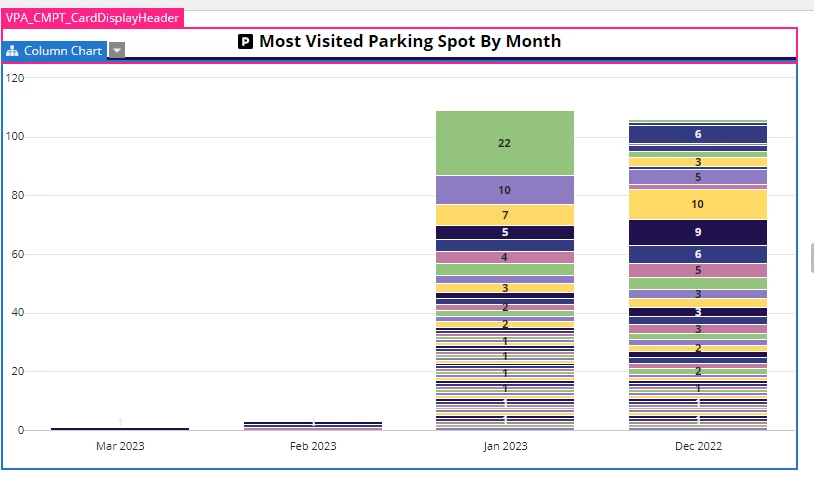Click the yellow 10 segment in Dec 2022
Image resolution: width=814 pixels, height=485 pixels.
tap(698, 204)
